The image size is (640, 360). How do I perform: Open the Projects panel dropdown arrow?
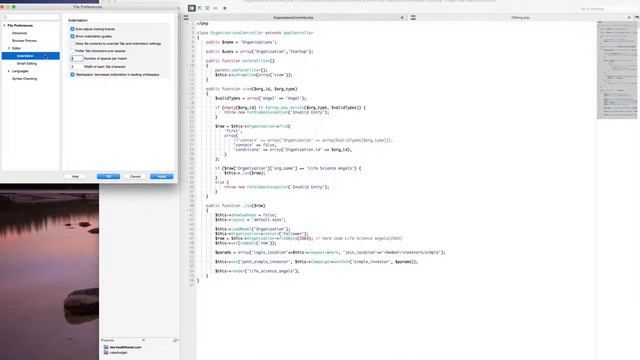point(143,340)
